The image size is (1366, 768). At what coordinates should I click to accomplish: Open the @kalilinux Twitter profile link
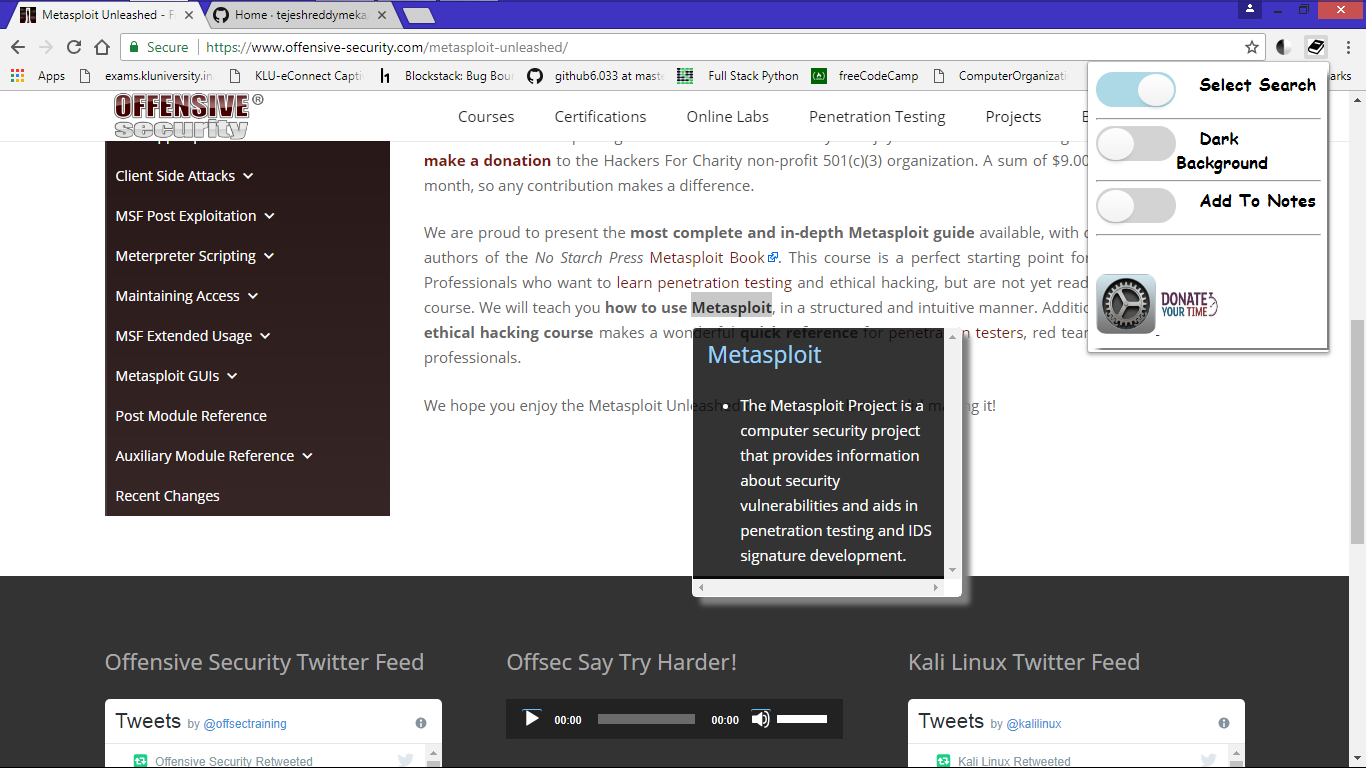click(x=1034, y=724)
